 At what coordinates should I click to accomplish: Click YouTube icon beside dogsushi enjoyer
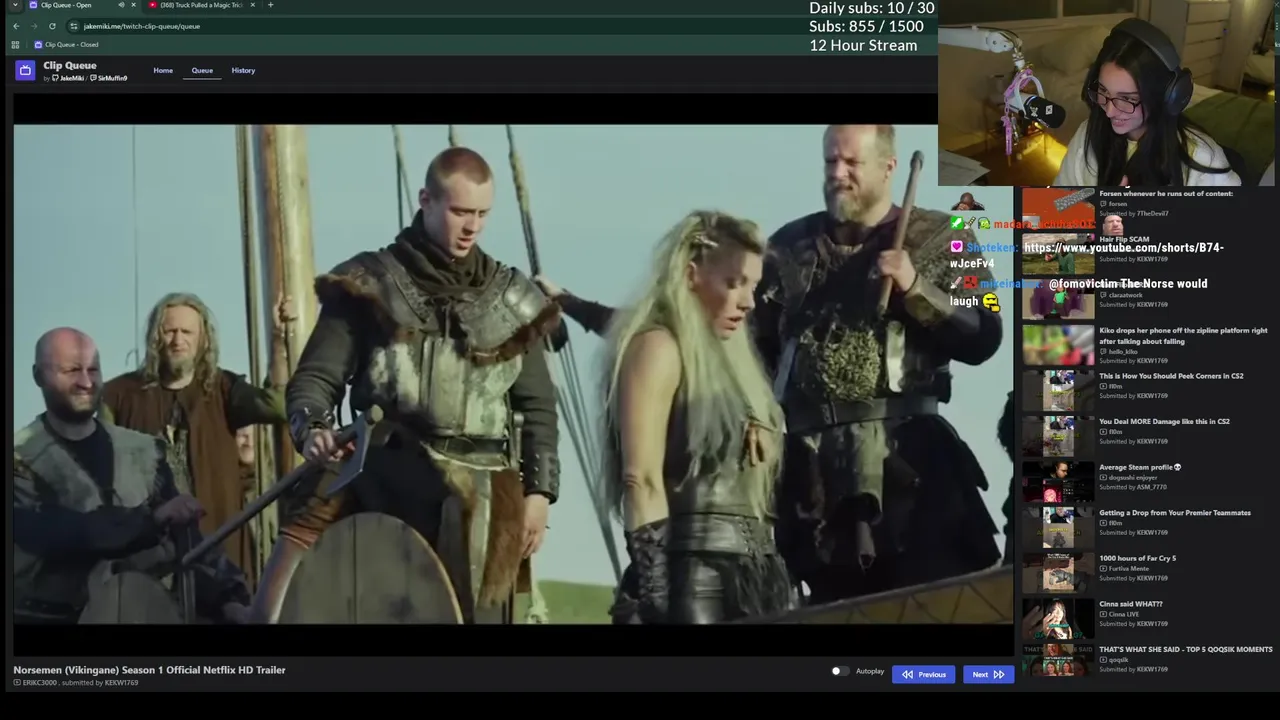pos(1103,478)
